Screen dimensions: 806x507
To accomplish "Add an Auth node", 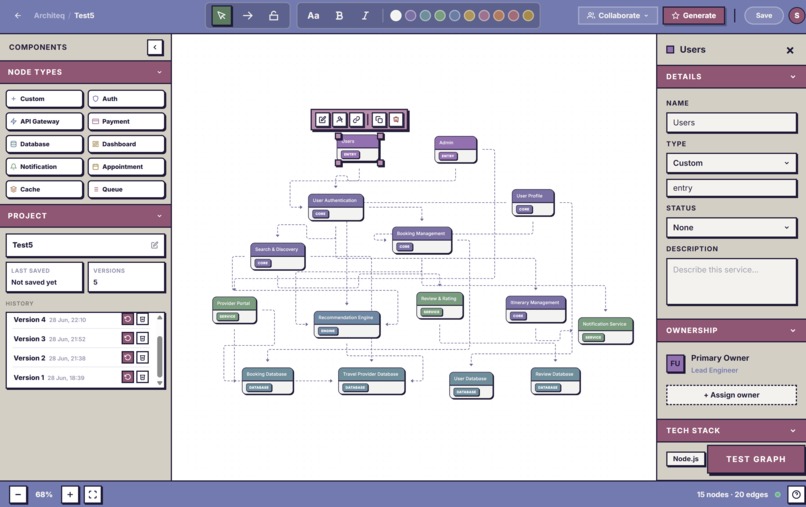I will (x=126, y=99).
